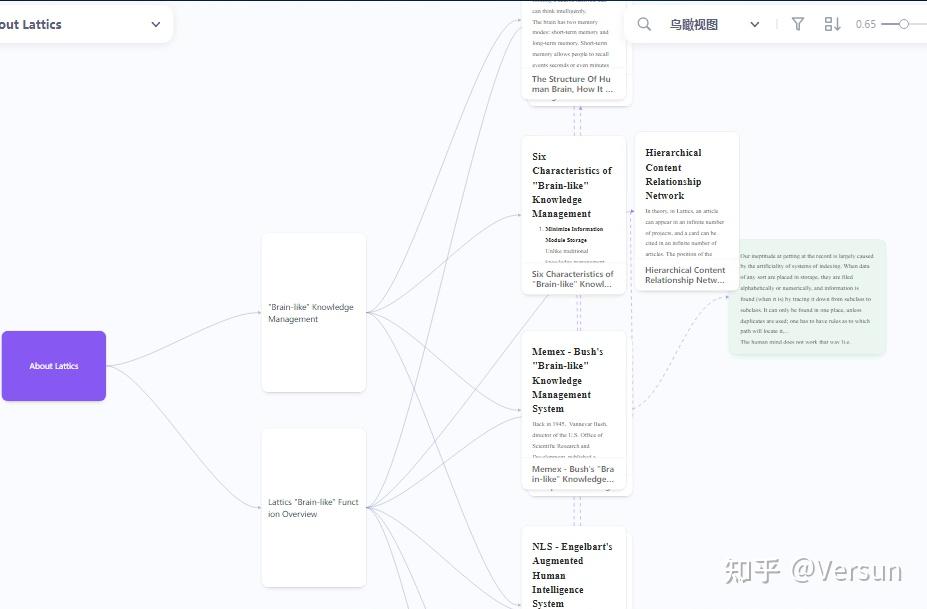Image resolution: width=927 pixels, height=609 pixels.
Task: Adjust the zoom level slider handle
Action: tap(903, 24)
